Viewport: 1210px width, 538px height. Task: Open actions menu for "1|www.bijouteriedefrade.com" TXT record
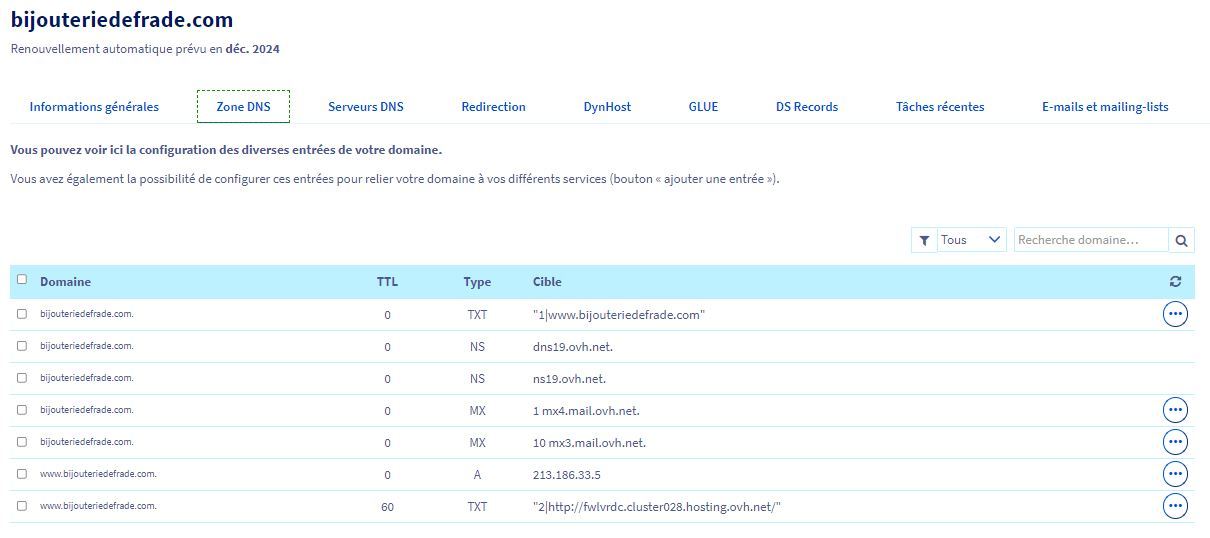(x=1175, y=314)
